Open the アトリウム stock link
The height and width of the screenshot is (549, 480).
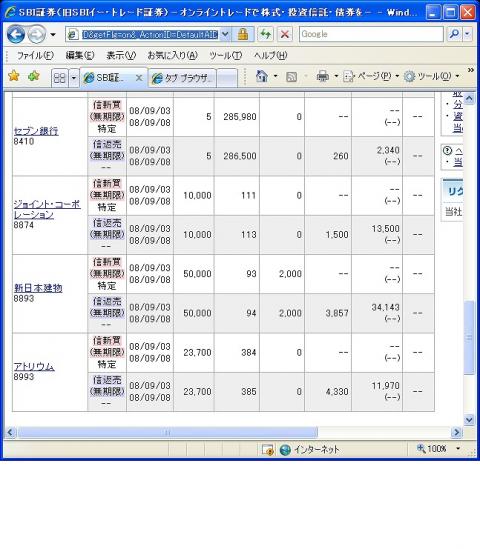(34, 367)
